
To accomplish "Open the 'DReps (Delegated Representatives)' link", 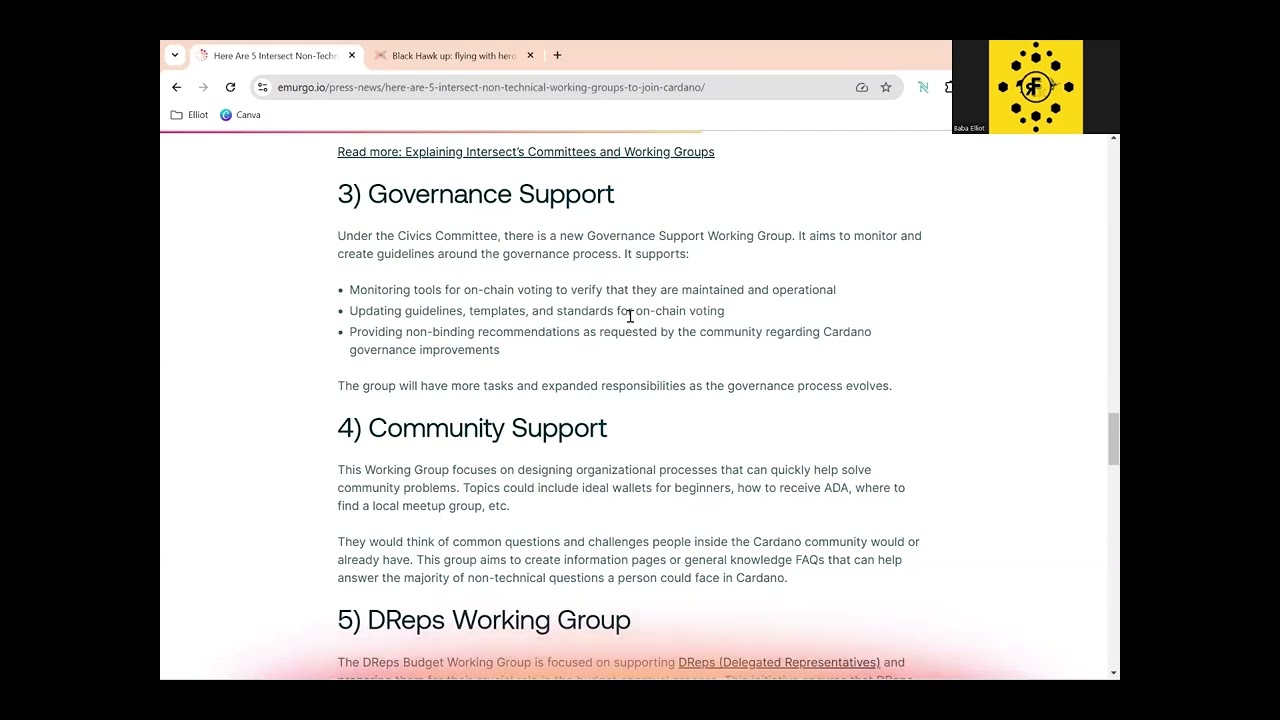I will click(779, 662).
